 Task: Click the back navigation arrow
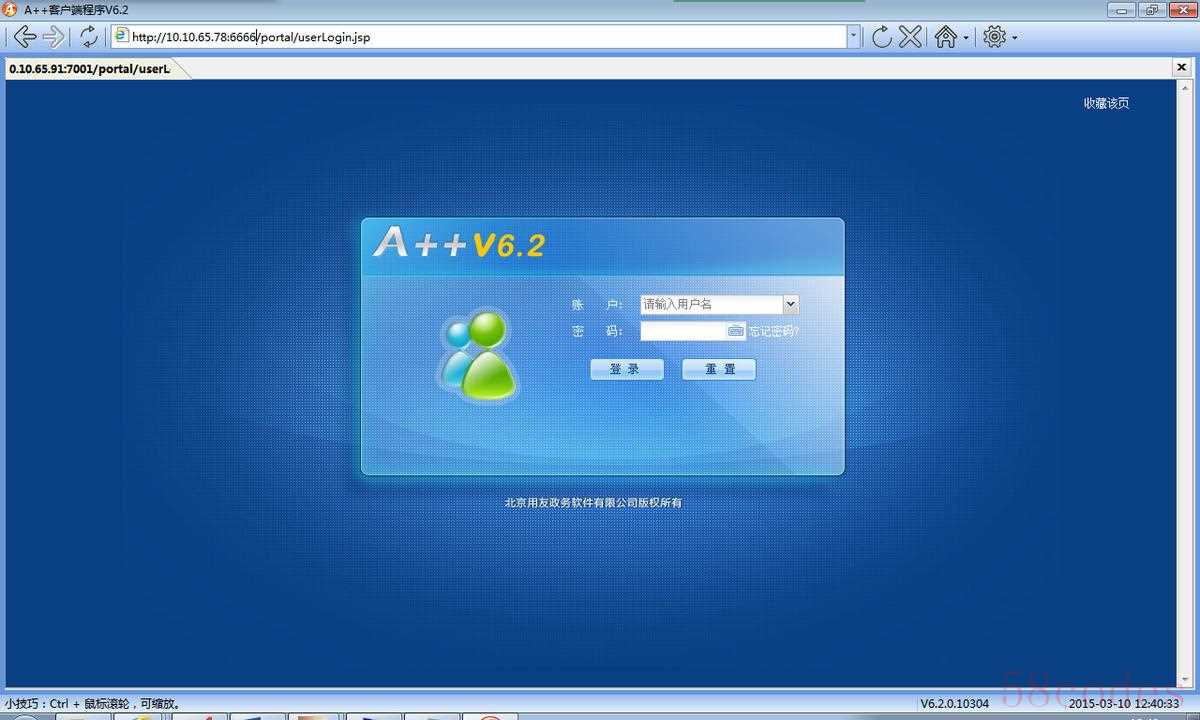coord(24,37)
